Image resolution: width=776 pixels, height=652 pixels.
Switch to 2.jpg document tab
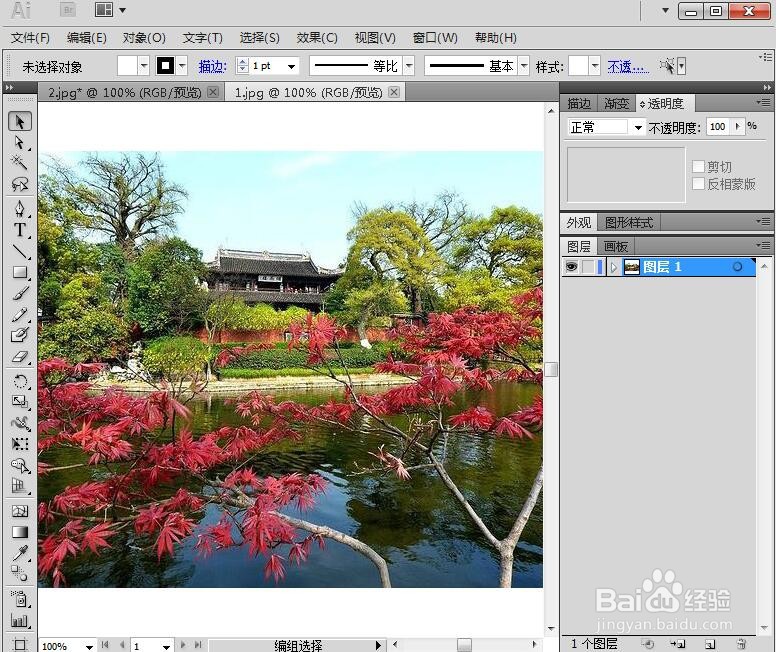(125, 93)
